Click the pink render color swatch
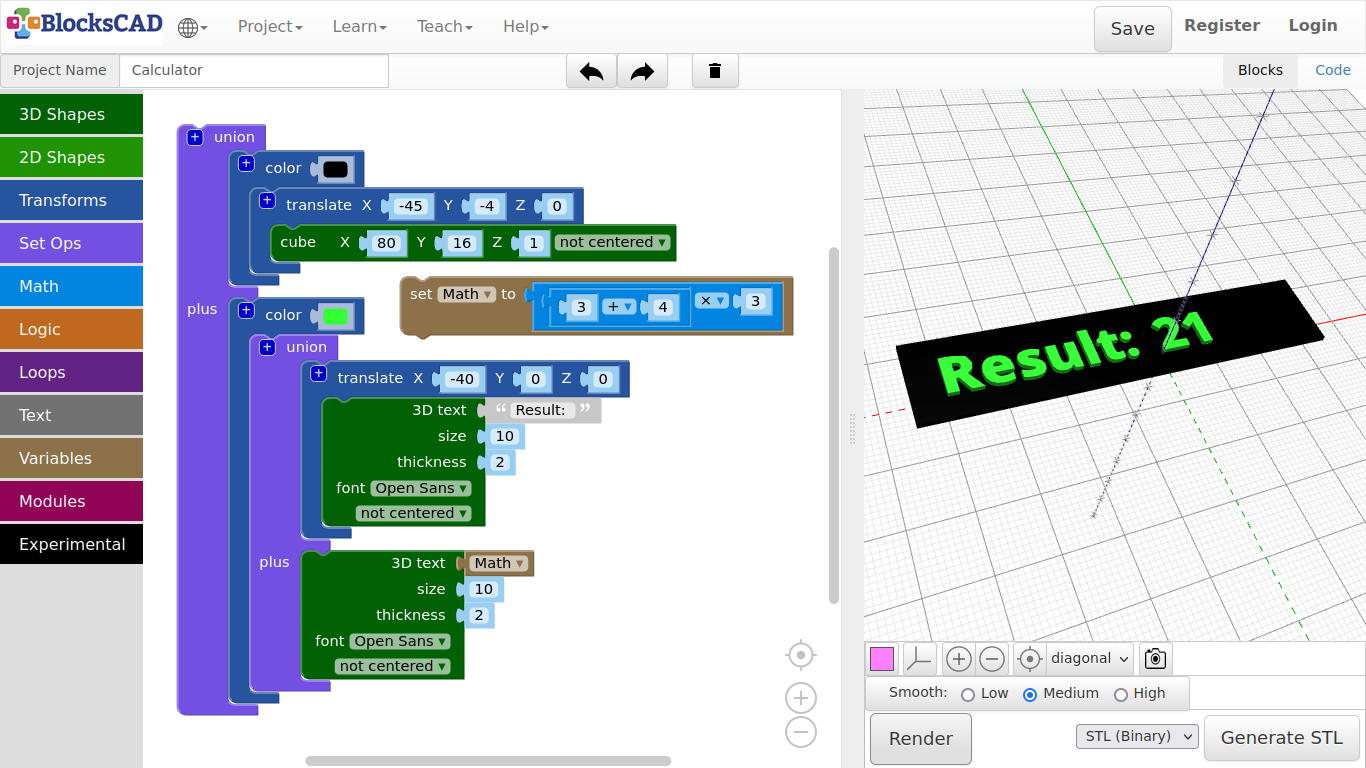The height and width of the screenshot is (768, 1366). coord(882,659)
